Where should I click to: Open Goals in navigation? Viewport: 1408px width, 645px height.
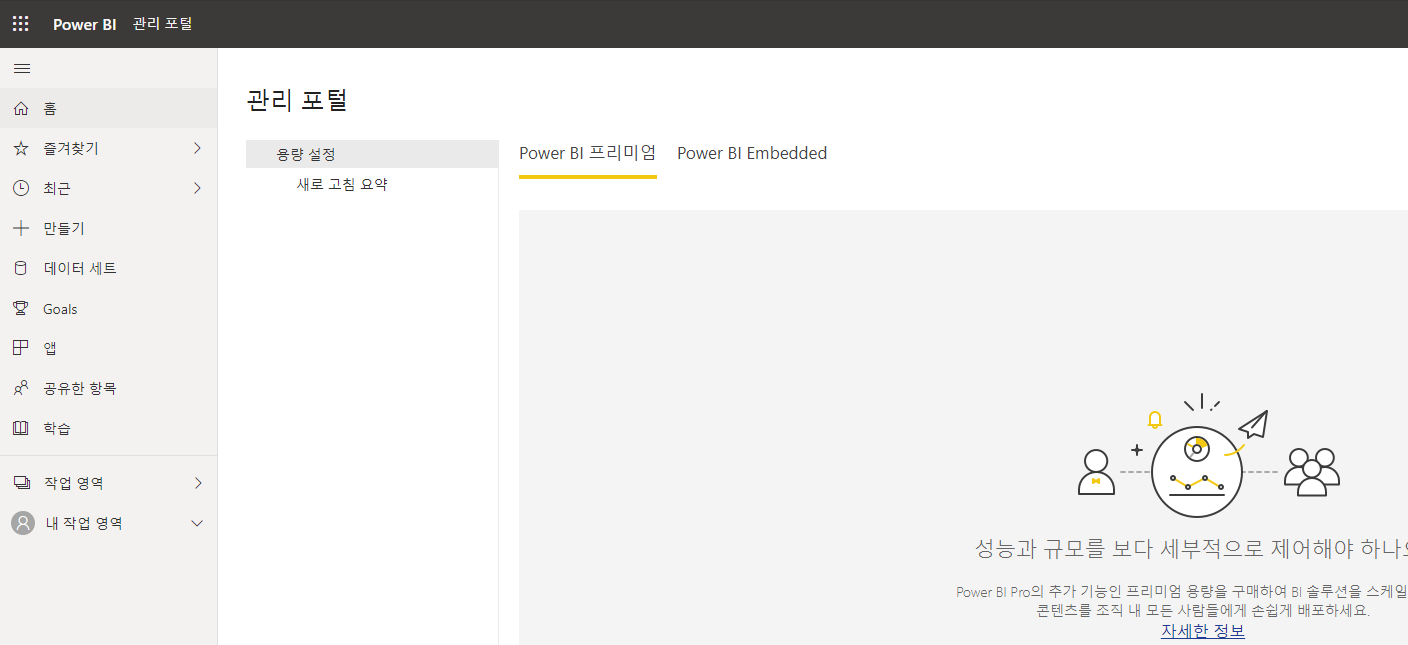pyautogui.click(x=108, y=308)
